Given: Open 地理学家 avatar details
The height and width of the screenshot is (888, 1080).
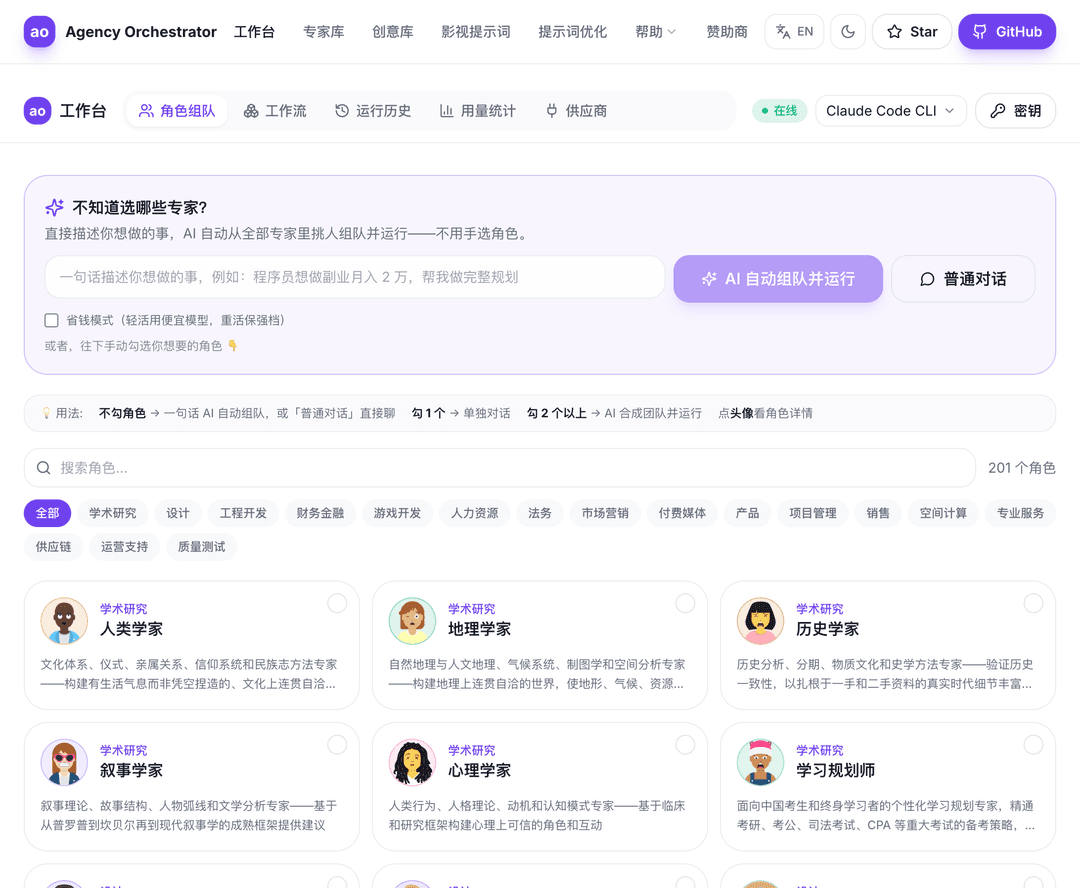Looking at the screenshot, I should [x=412, y=621].
